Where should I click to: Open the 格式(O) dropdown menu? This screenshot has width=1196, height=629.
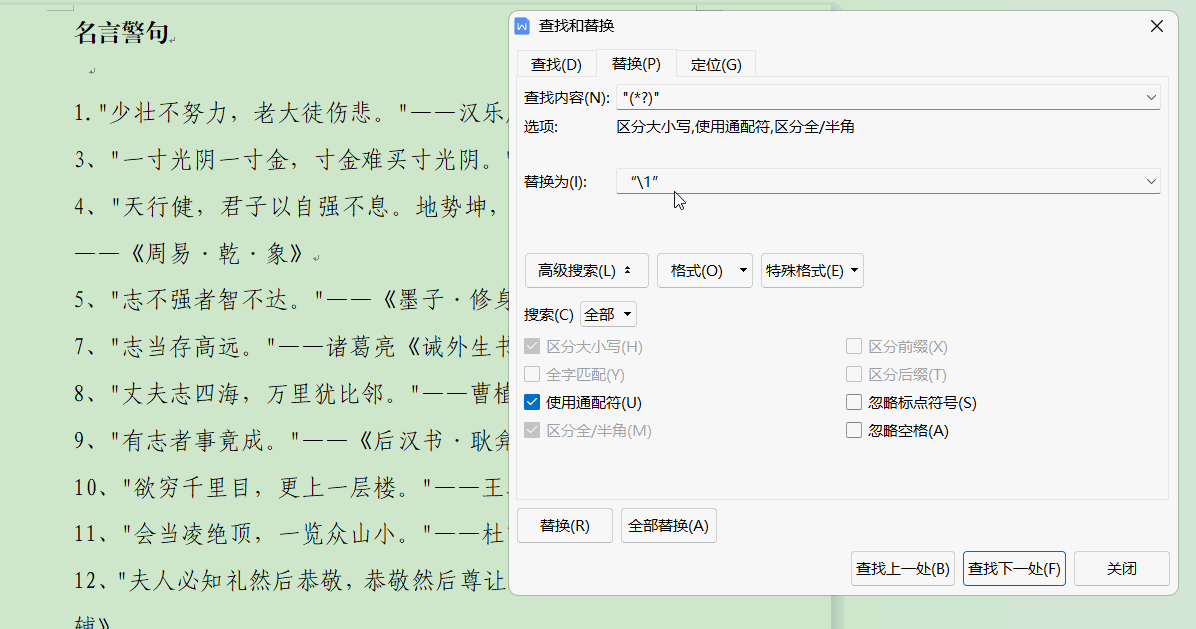coord(704,271)
